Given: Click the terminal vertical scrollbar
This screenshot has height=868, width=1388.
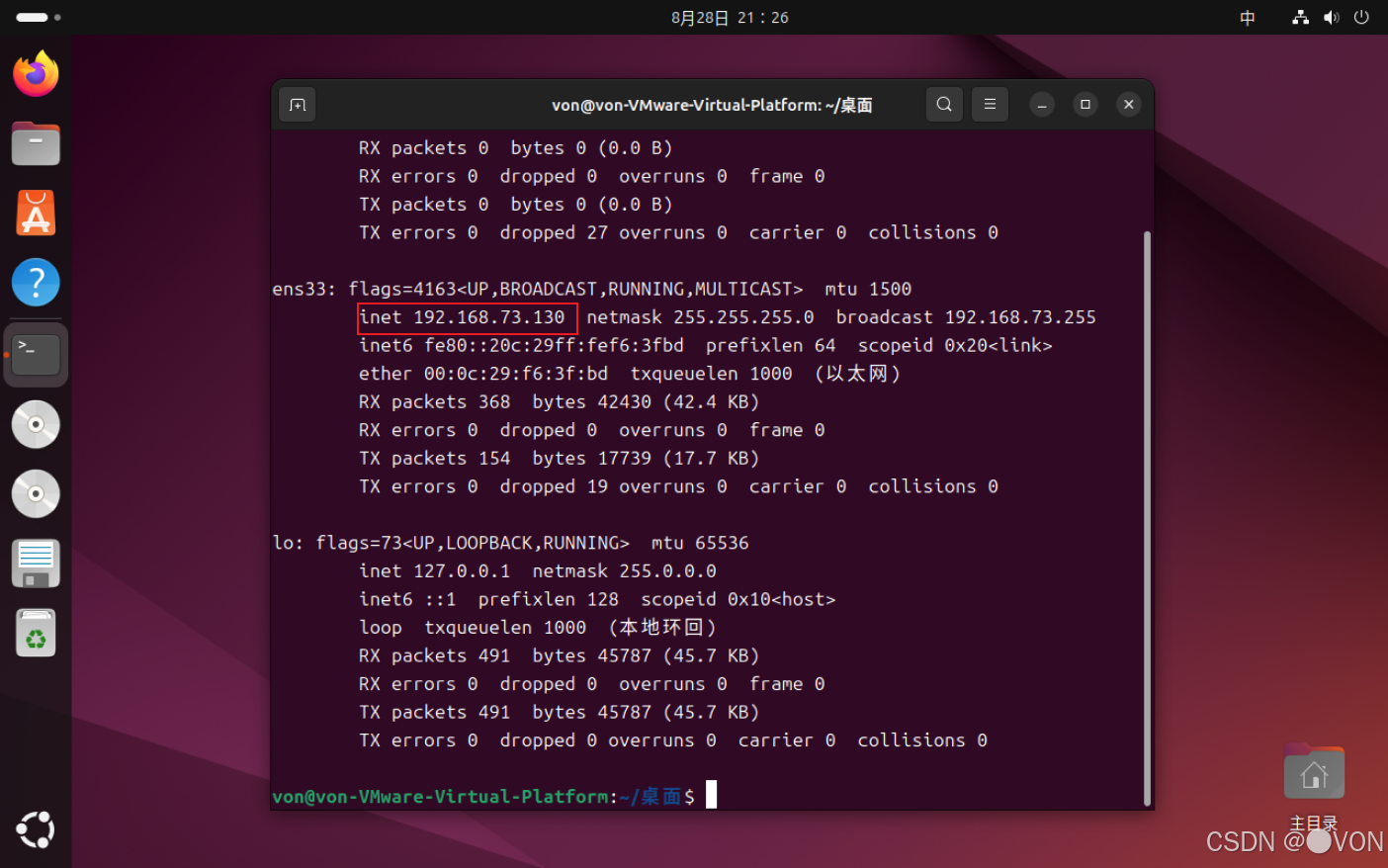Looking at the screenshot, I should (1147, 518).
